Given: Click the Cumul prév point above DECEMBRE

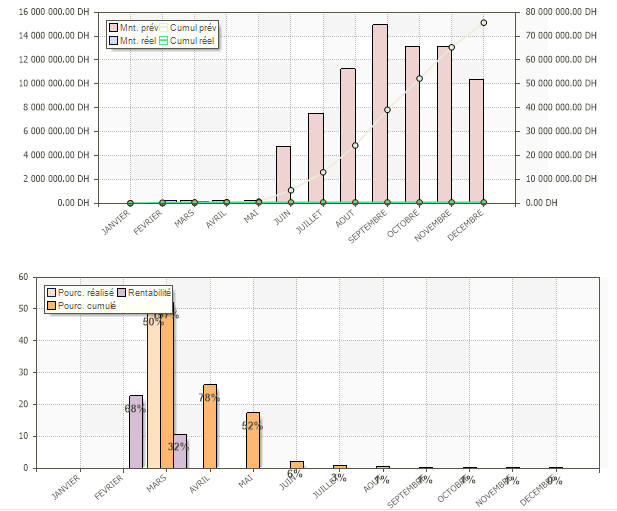Looking at the screenshot, I should pos(484,22).
